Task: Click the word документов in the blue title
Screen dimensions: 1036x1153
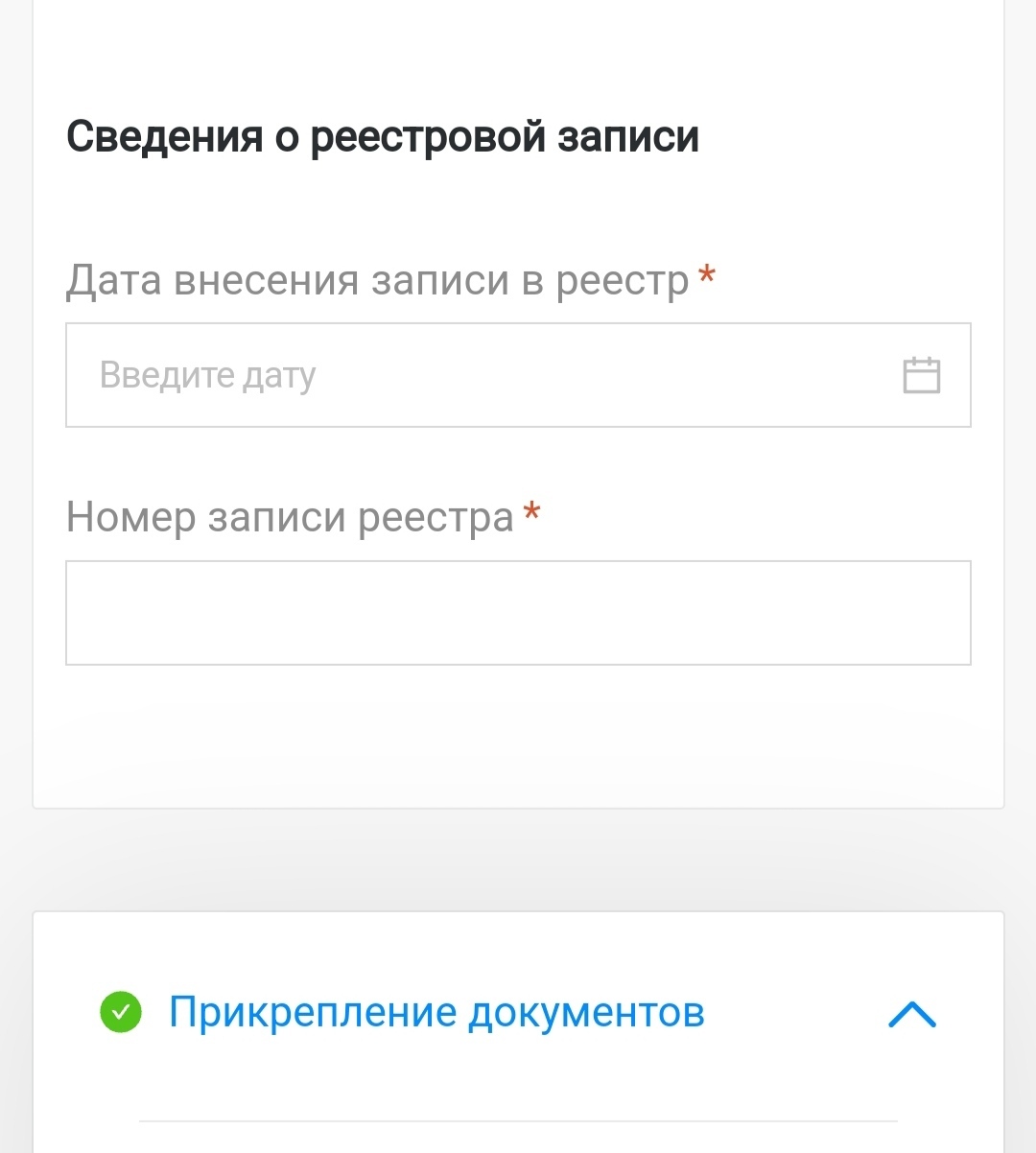Action: tap(586, 1012)
